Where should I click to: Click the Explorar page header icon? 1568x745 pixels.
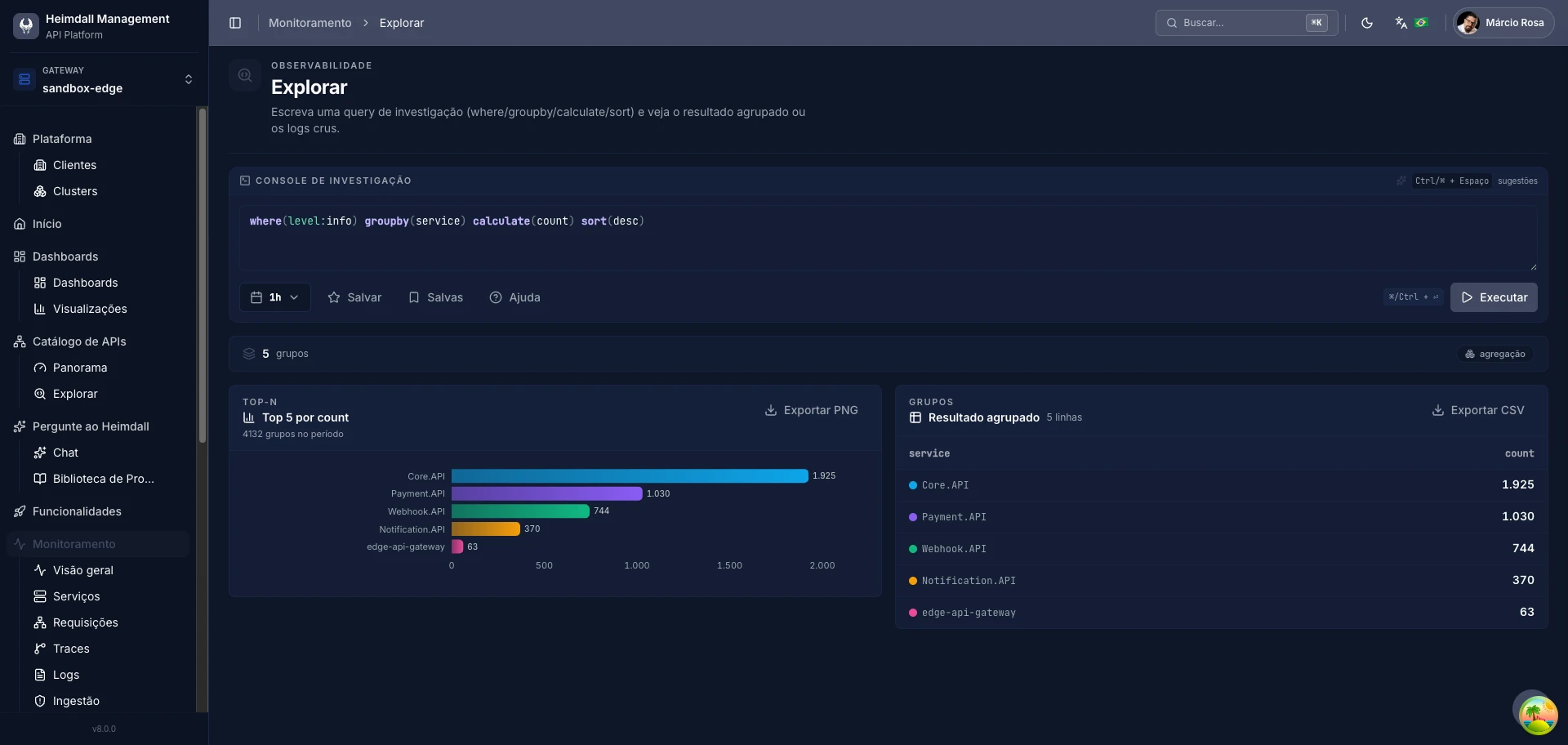pyautogui.click(x=245, y=75)
